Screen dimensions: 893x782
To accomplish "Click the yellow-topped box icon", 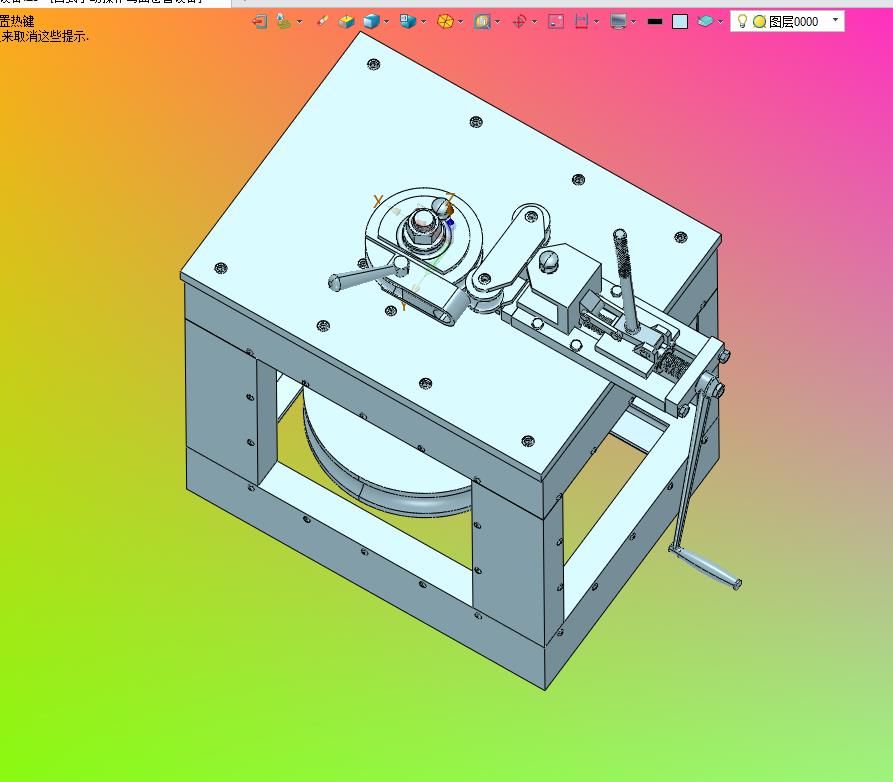I will (x=346, y=22).
